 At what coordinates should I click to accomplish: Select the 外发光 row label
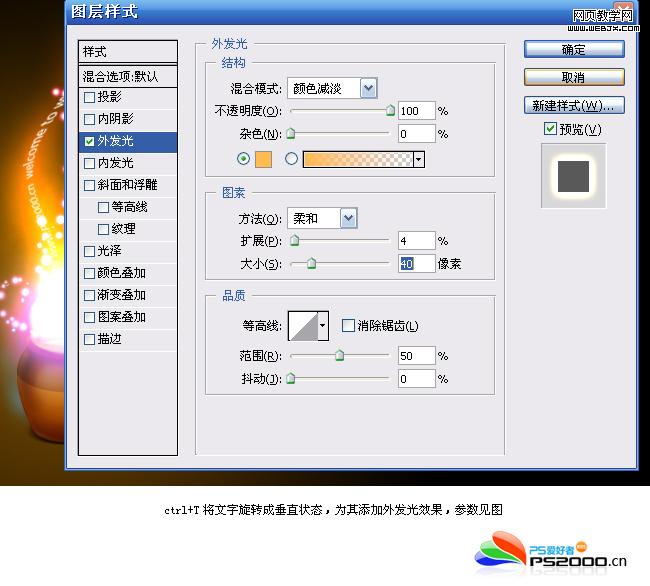[x=116, y=141]
